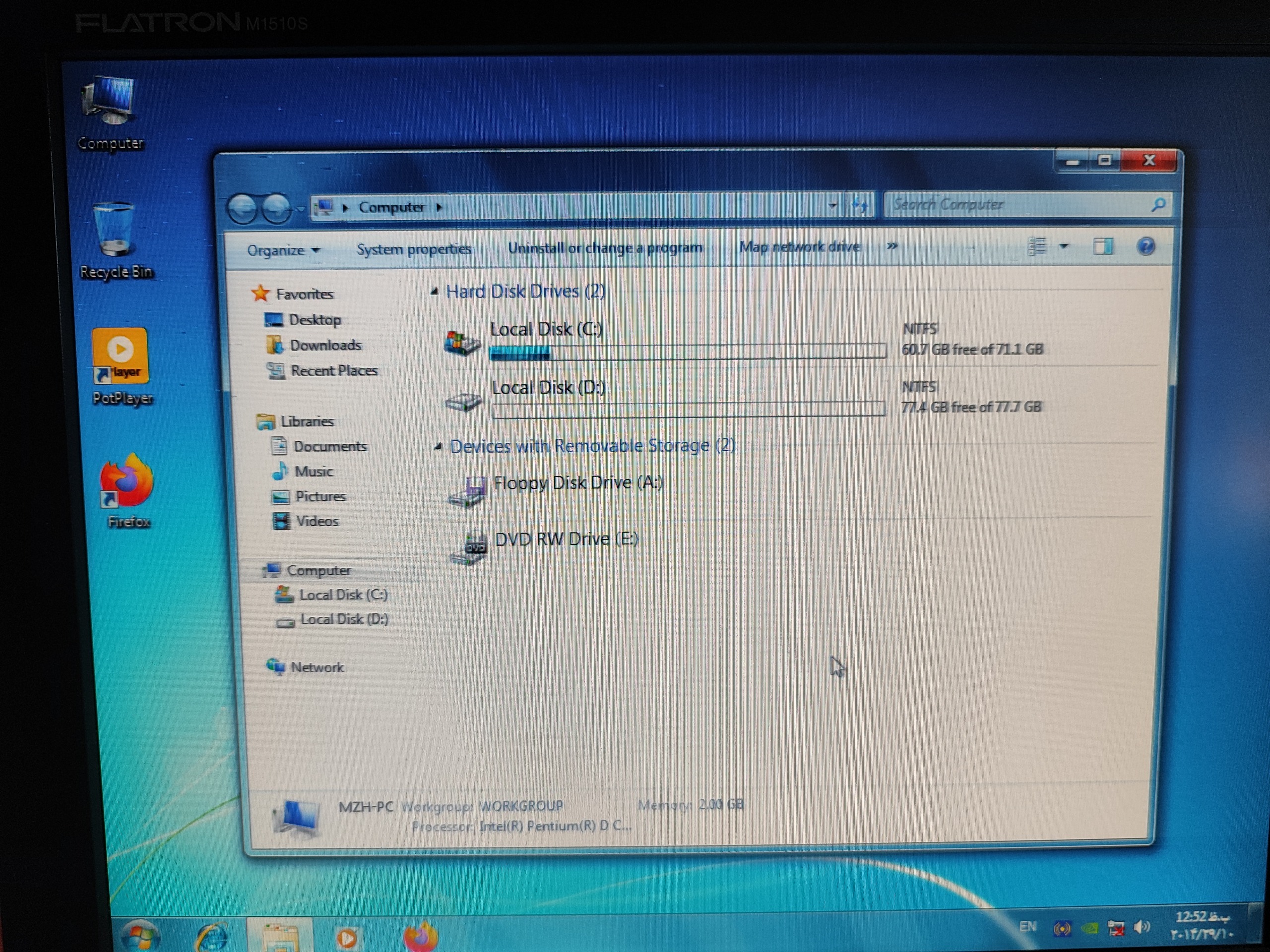The height and width of the screenshot is (952, 1270).
Task: Select Downloads in Favorites sidebar
Action: click(x=325, y=346)
